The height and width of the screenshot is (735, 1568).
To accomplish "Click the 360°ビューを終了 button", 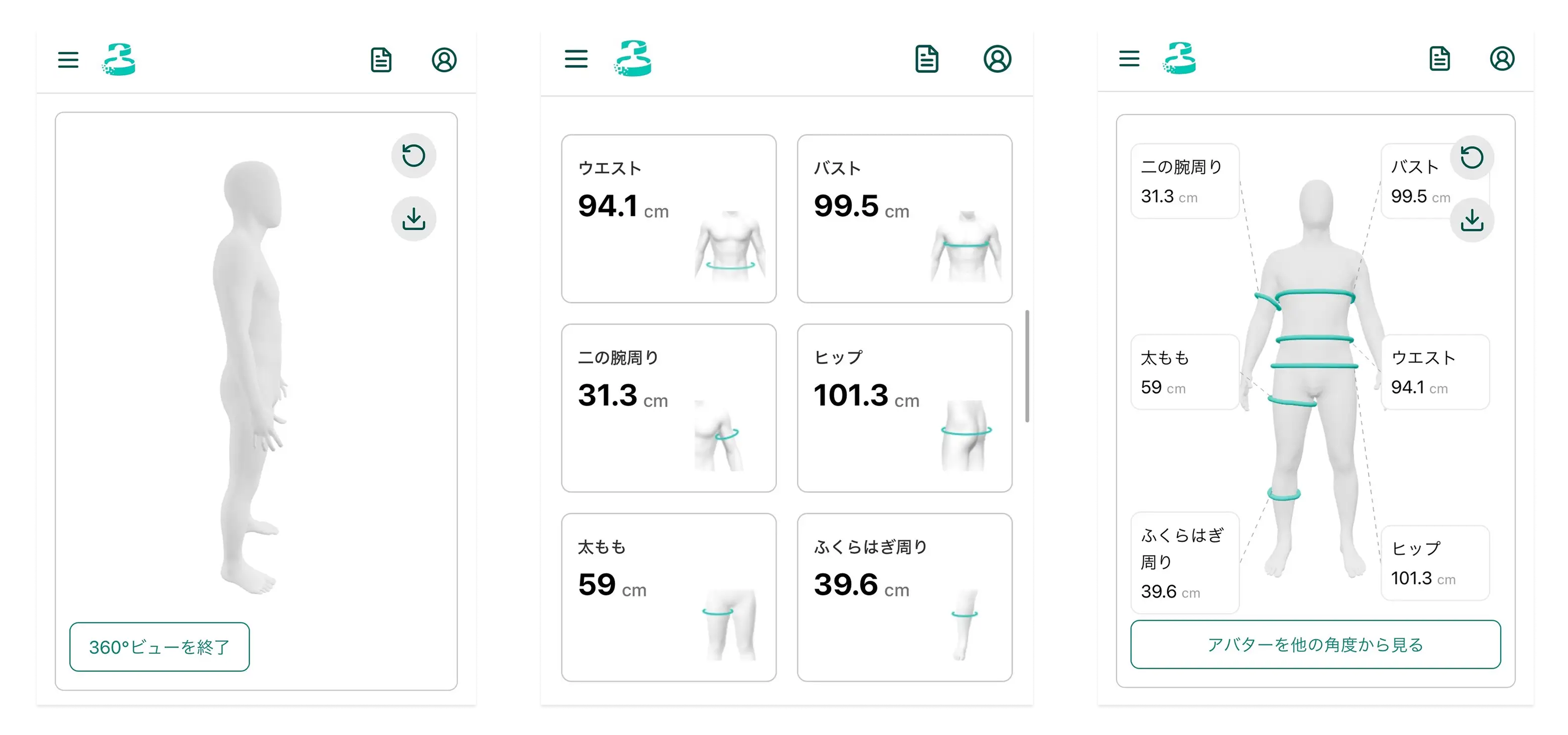I will click(x=159, y=647).
